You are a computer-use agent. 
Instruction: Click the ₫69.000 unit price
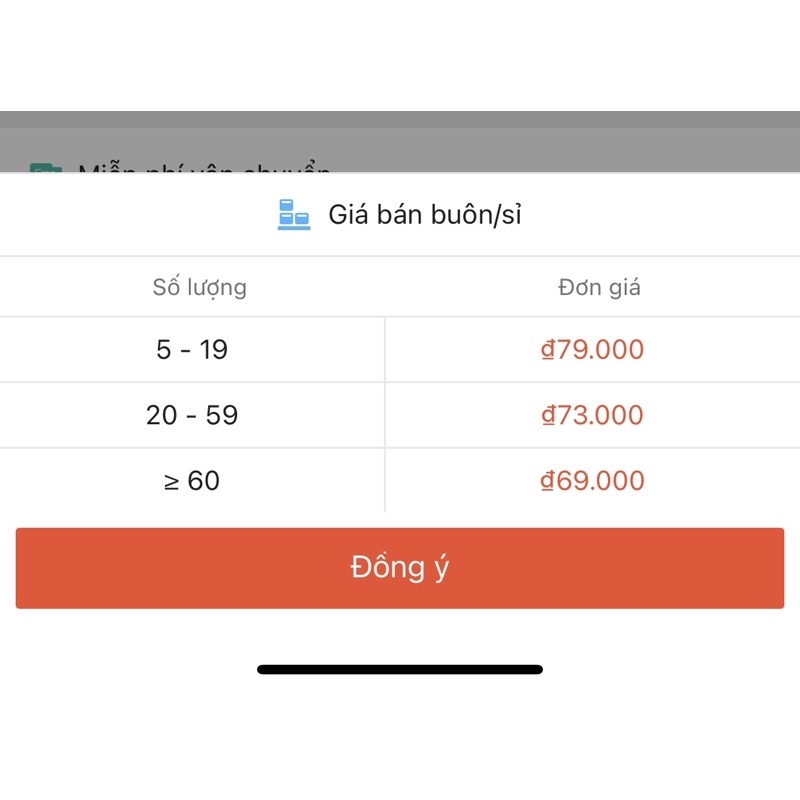click(592, 481)
